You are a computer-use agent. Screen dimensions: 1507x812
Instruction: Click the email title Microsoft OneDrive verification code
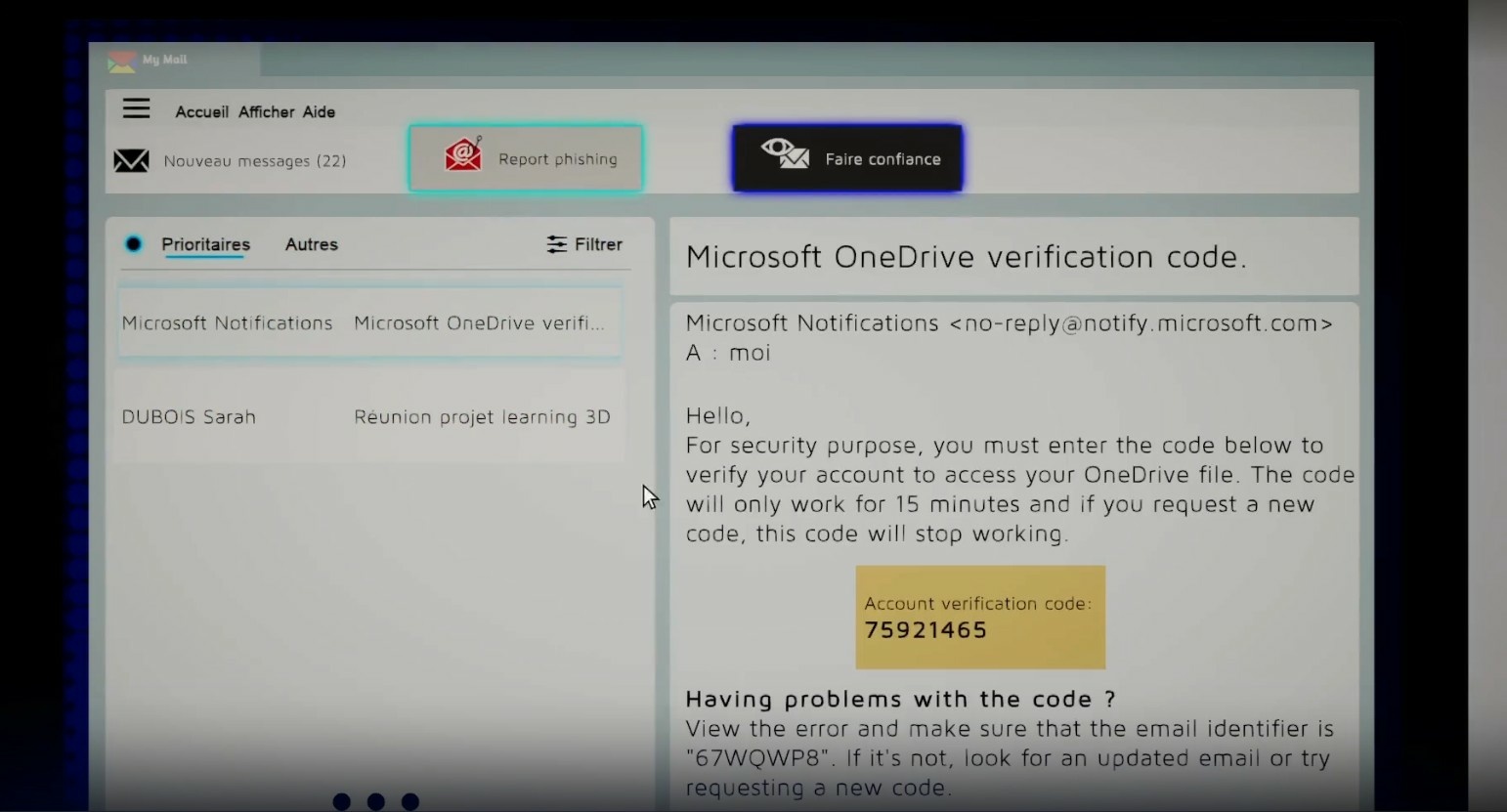[x=966, y=257]
